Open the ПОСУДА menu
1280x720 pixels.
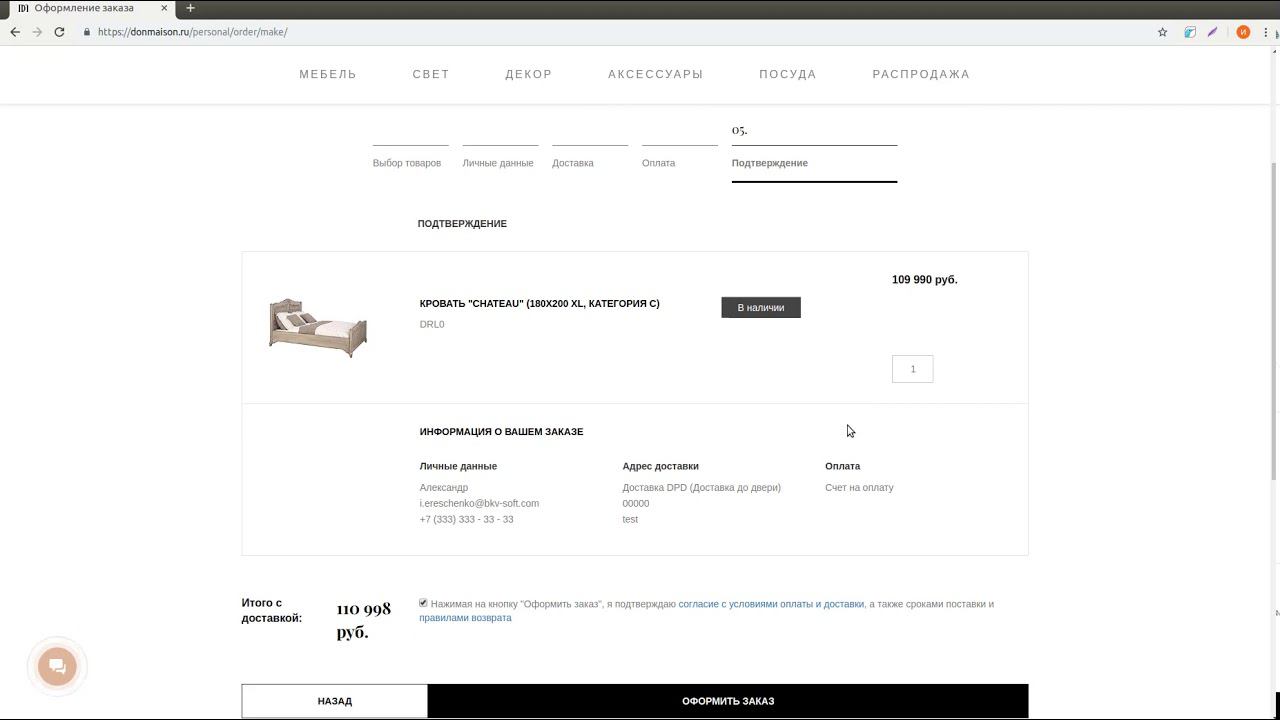tap(788, 74)
